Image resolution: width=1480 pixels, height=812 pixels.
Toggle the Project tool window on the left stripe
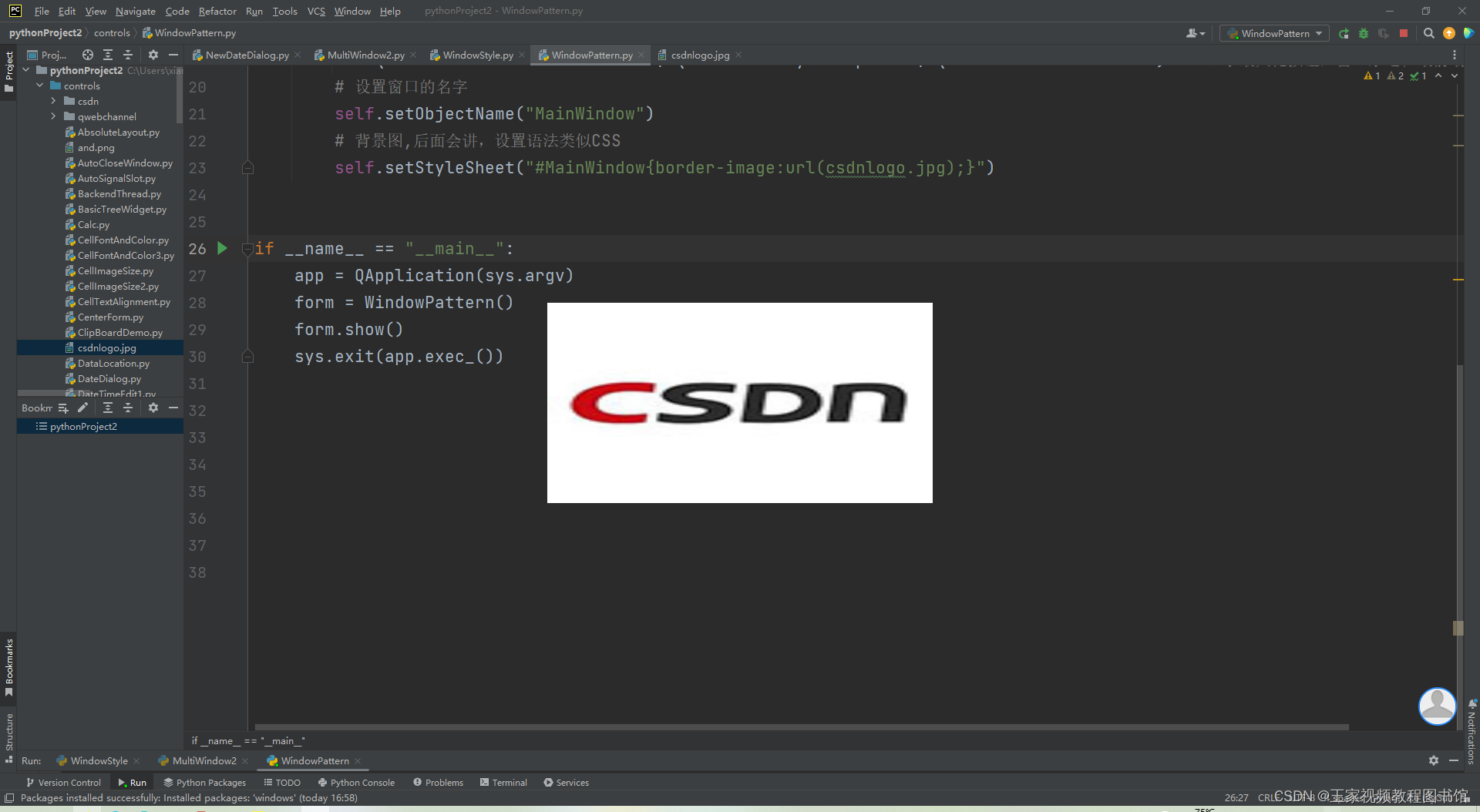pos(8,72)
